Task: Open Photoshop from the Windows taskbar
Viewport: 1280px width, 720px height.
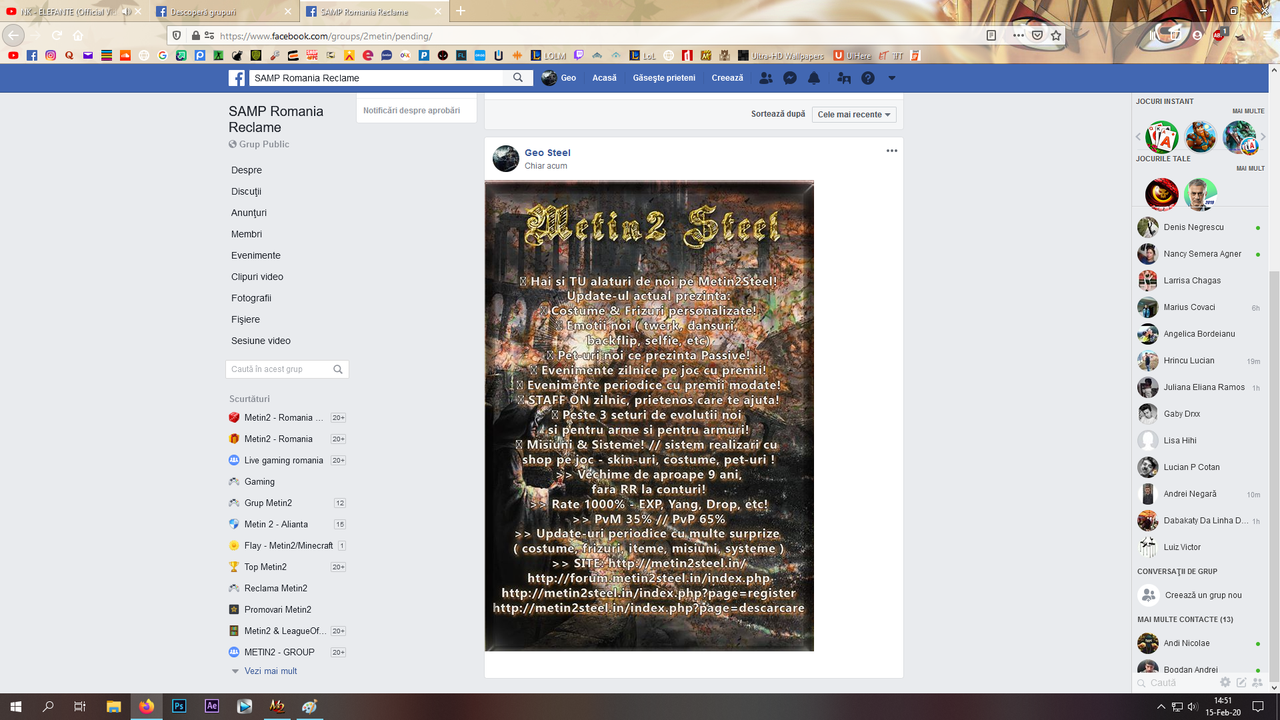Action: click(x=179, y=706)
